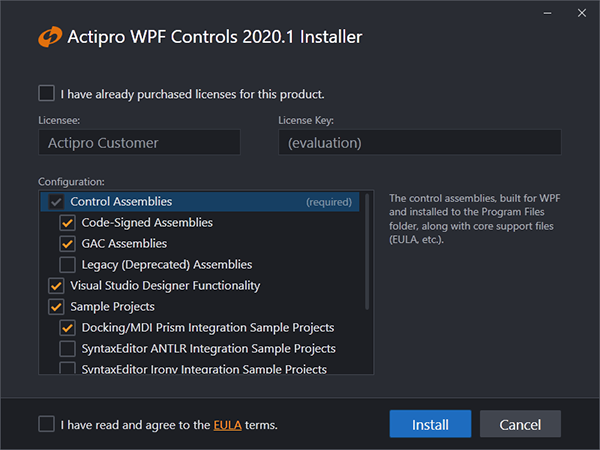Uncheck Docking/MDI Prism Integration Sample Projects

(67, 328)
